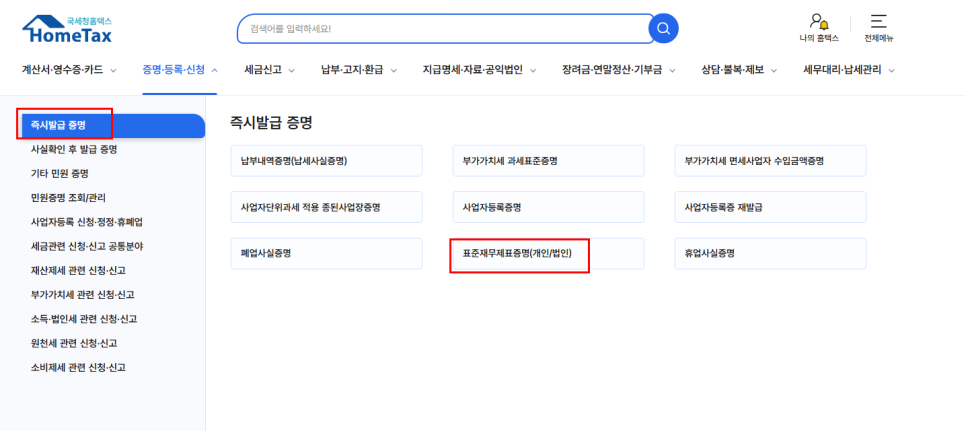Open the 납부·고지·환급 menu
Viewport: 966px width, 431px height.
(359, 70)
